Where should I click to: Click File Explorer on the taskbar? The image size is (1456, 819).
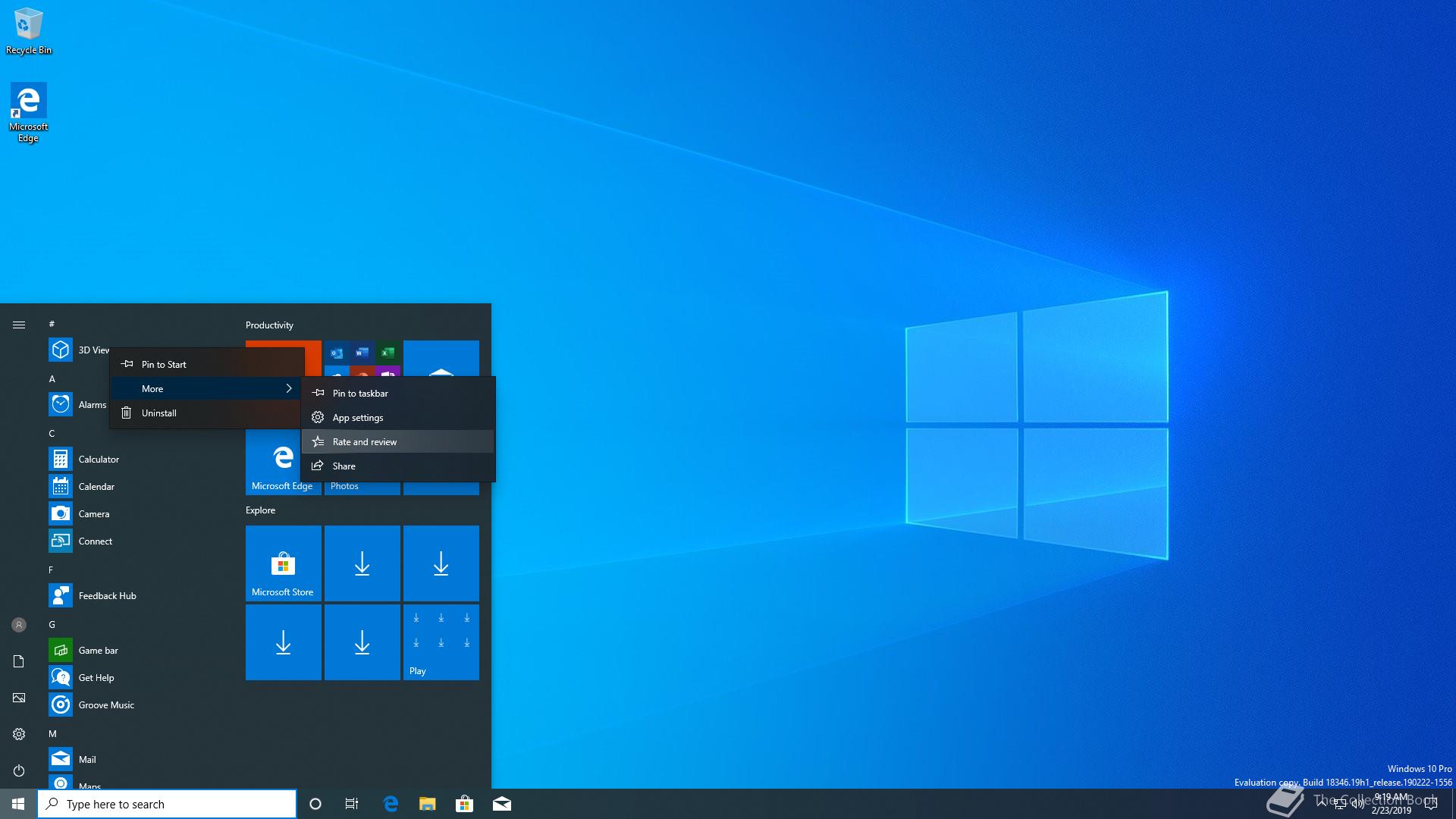pos(428,804)
